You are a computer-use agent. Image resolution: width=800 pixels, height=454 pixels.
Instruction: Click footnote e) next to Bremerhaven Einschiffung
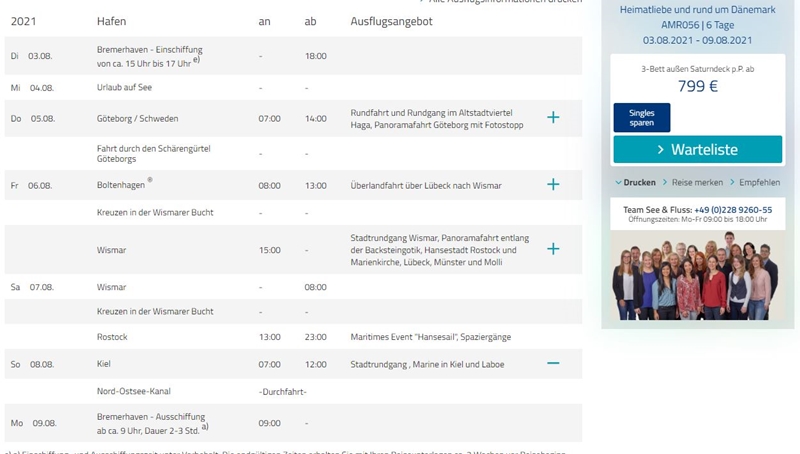pos(197,60)
